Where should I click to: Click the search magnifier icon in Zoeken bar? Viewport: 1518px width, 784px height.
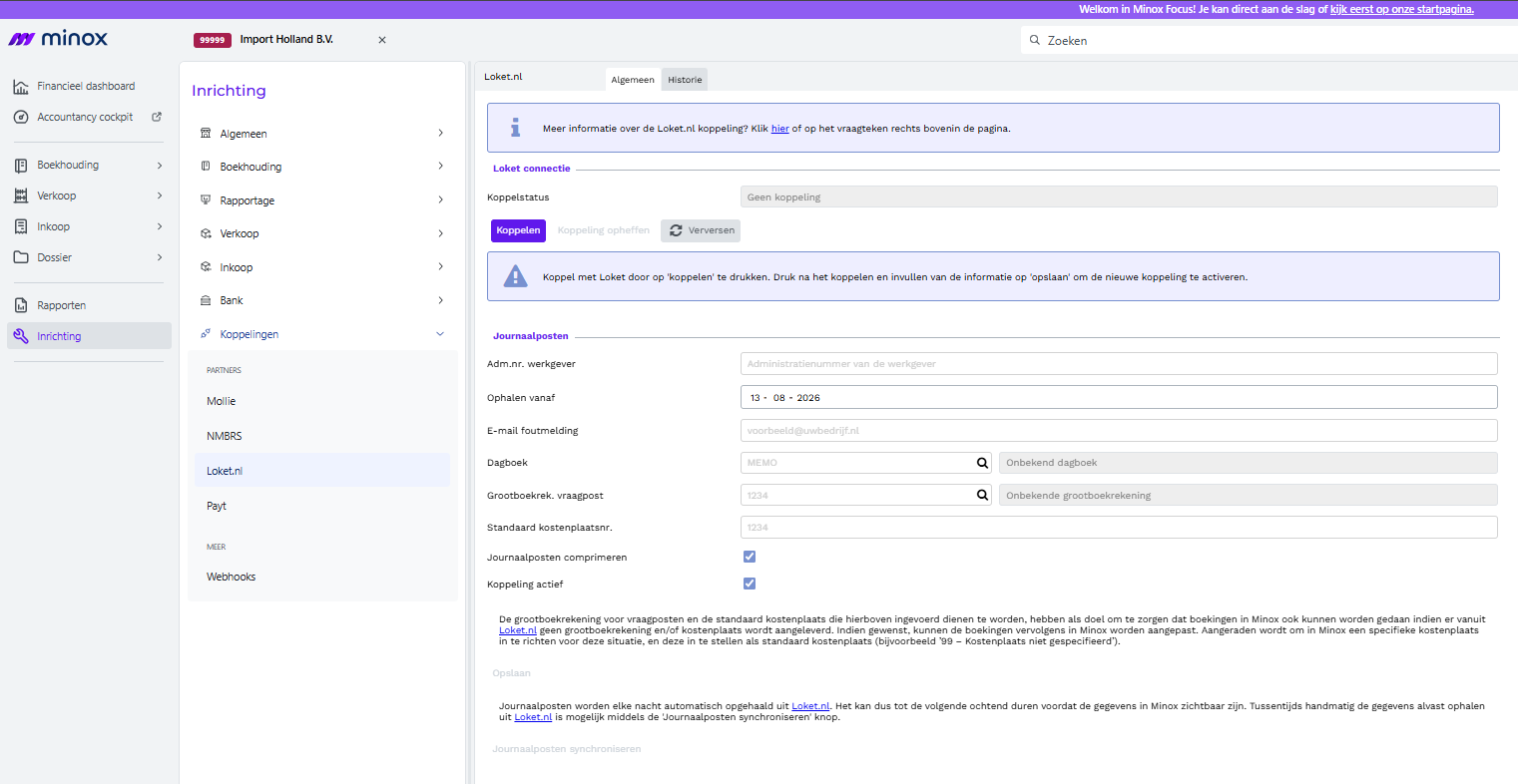tap(1035, 41)
